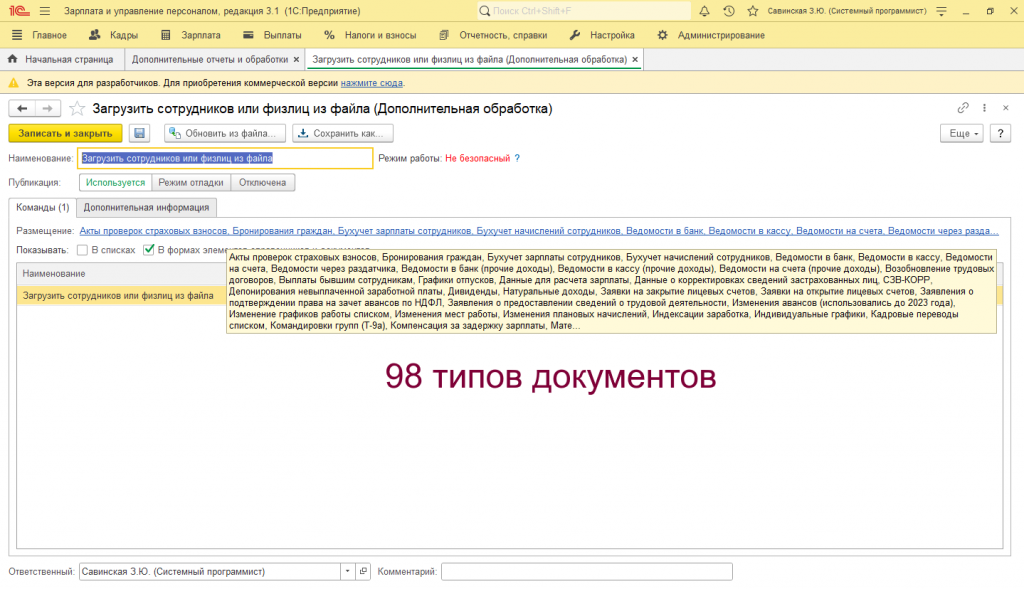The width and height of the screenshot is (1024, 589).
Task: Switch to Дополнительная информация tab
Action: [146, 208]
